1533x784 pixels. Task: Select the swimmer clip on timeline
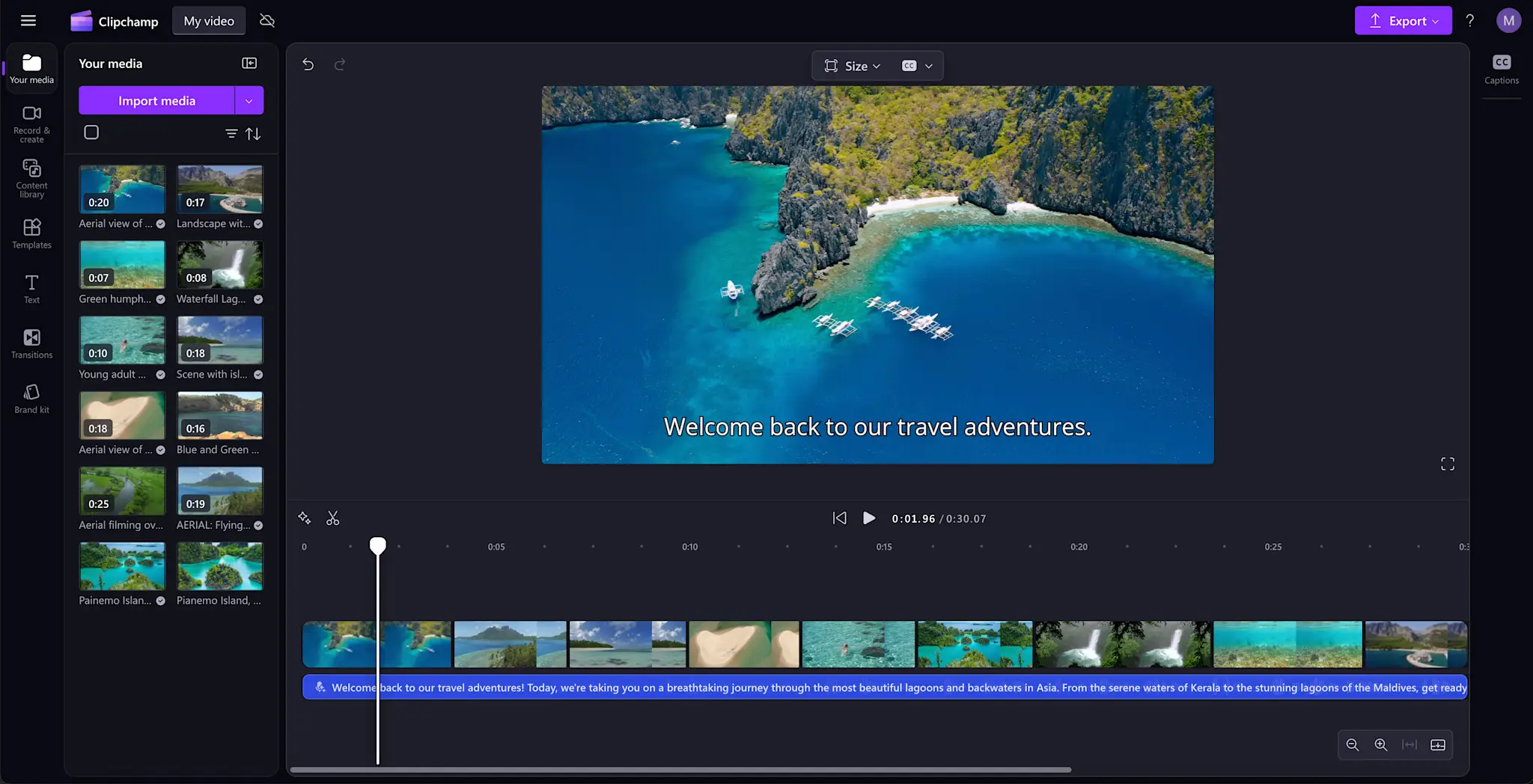(859, 644)
